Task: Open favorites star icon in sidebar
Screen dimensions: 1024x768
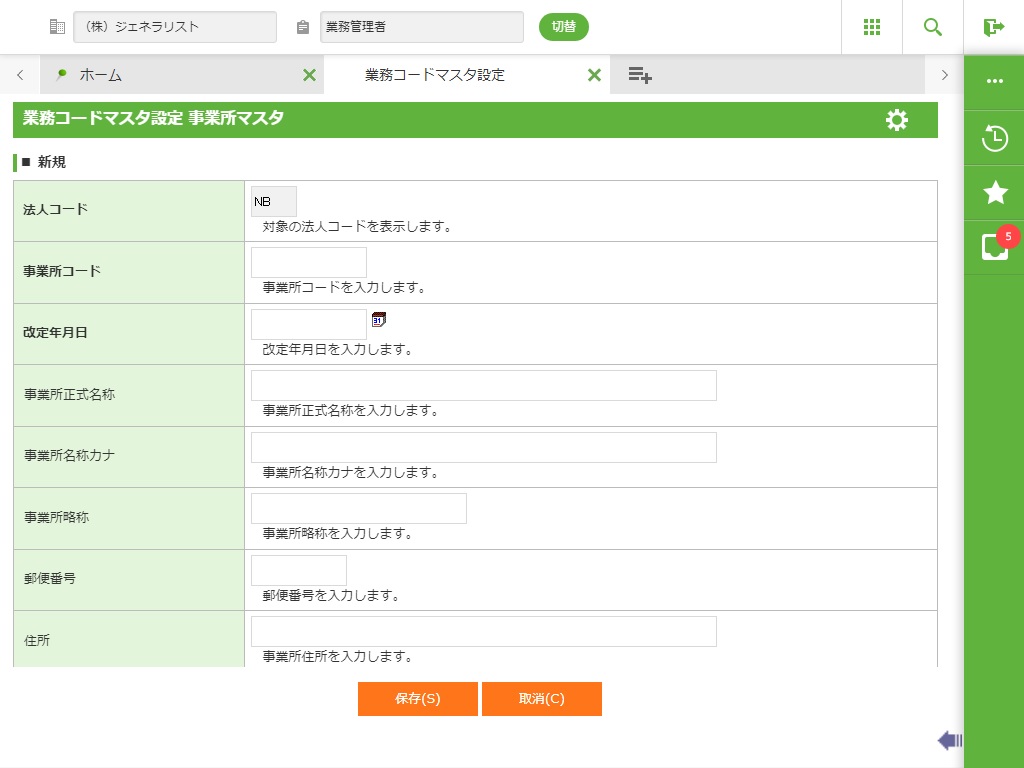Action: (994, 193)
